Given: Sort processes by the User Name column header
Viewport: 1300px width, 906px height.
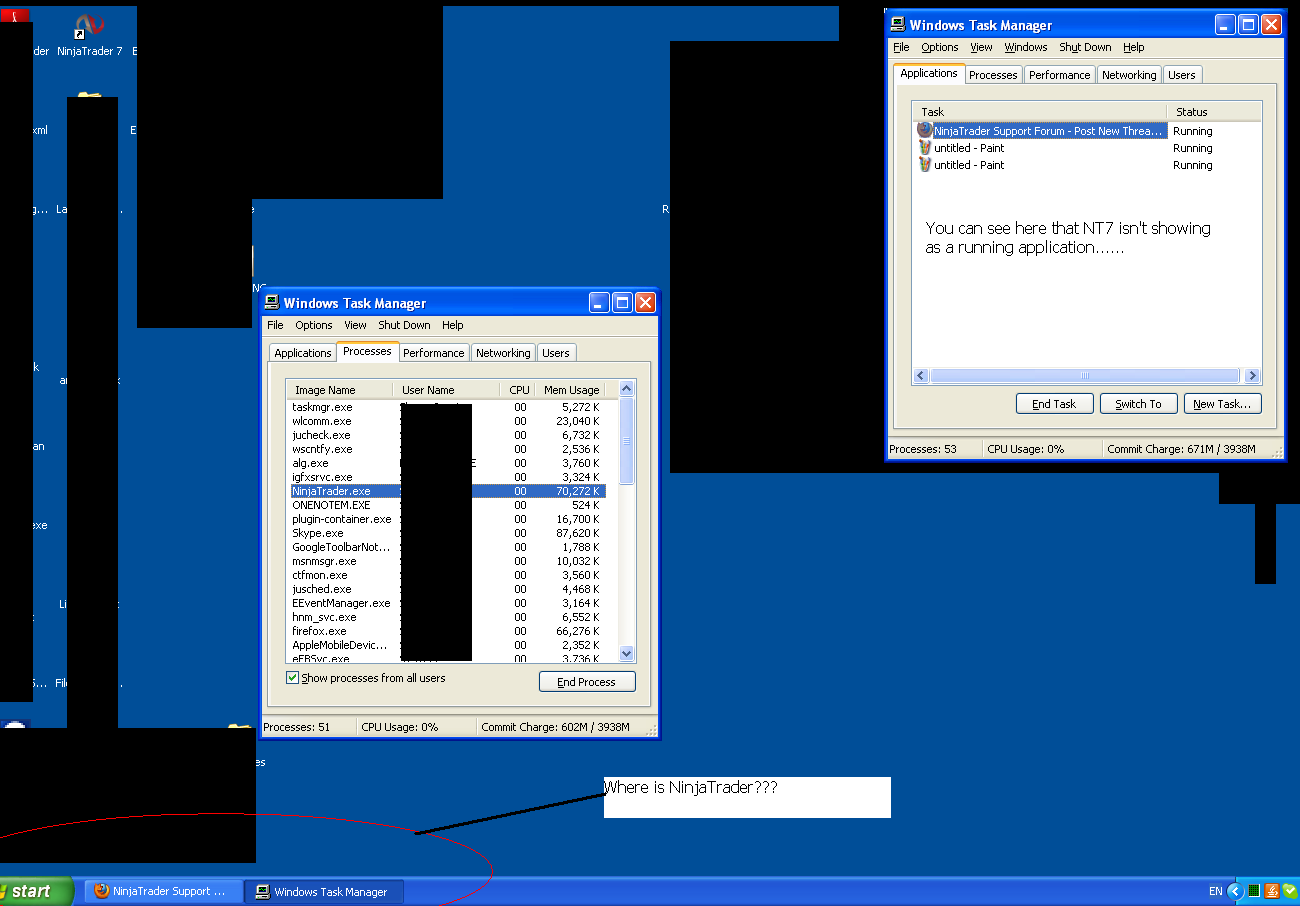Looking at the screenshot, I should point(446,390).
